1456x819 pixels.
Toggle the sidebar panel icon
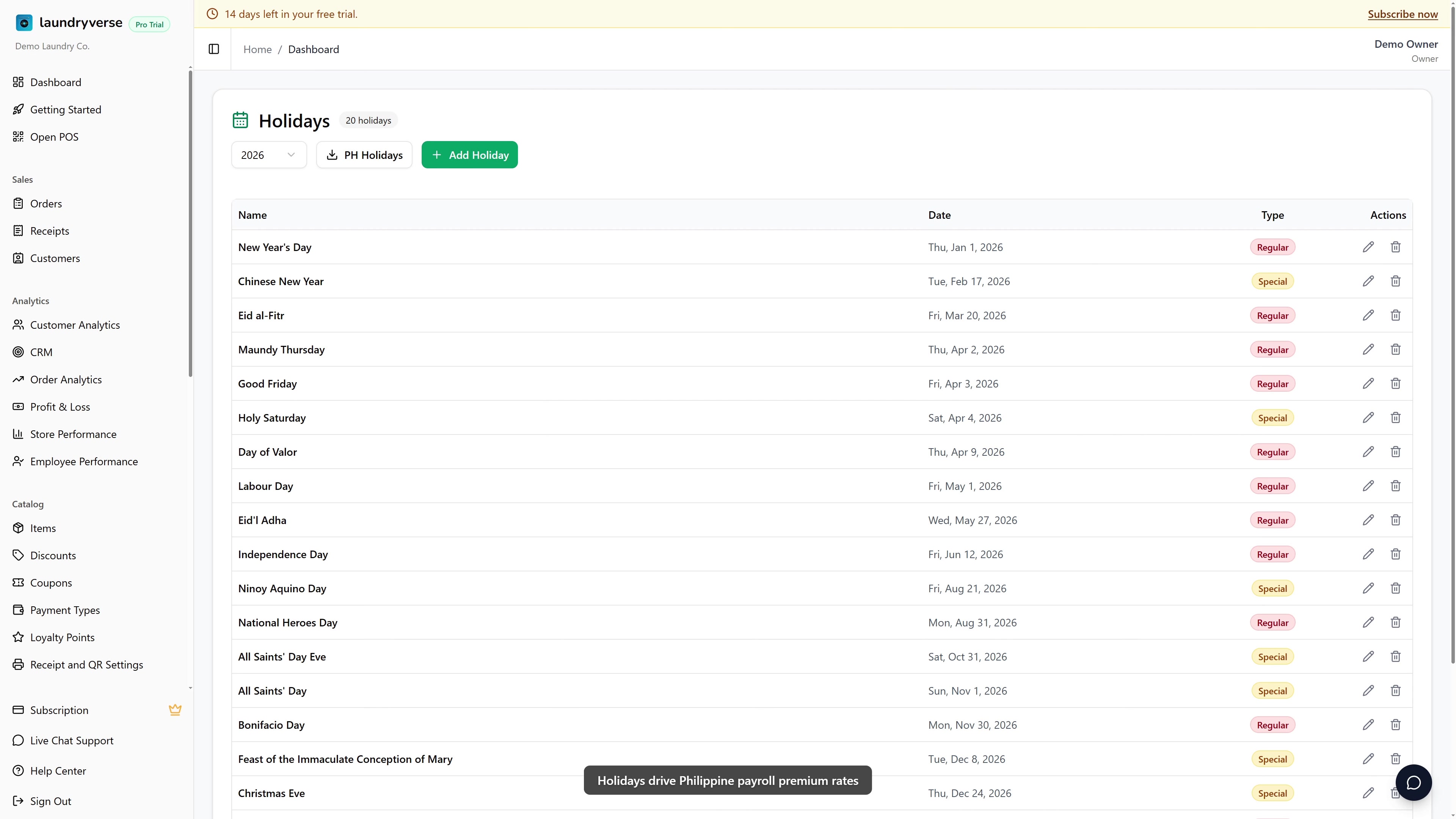213,49
